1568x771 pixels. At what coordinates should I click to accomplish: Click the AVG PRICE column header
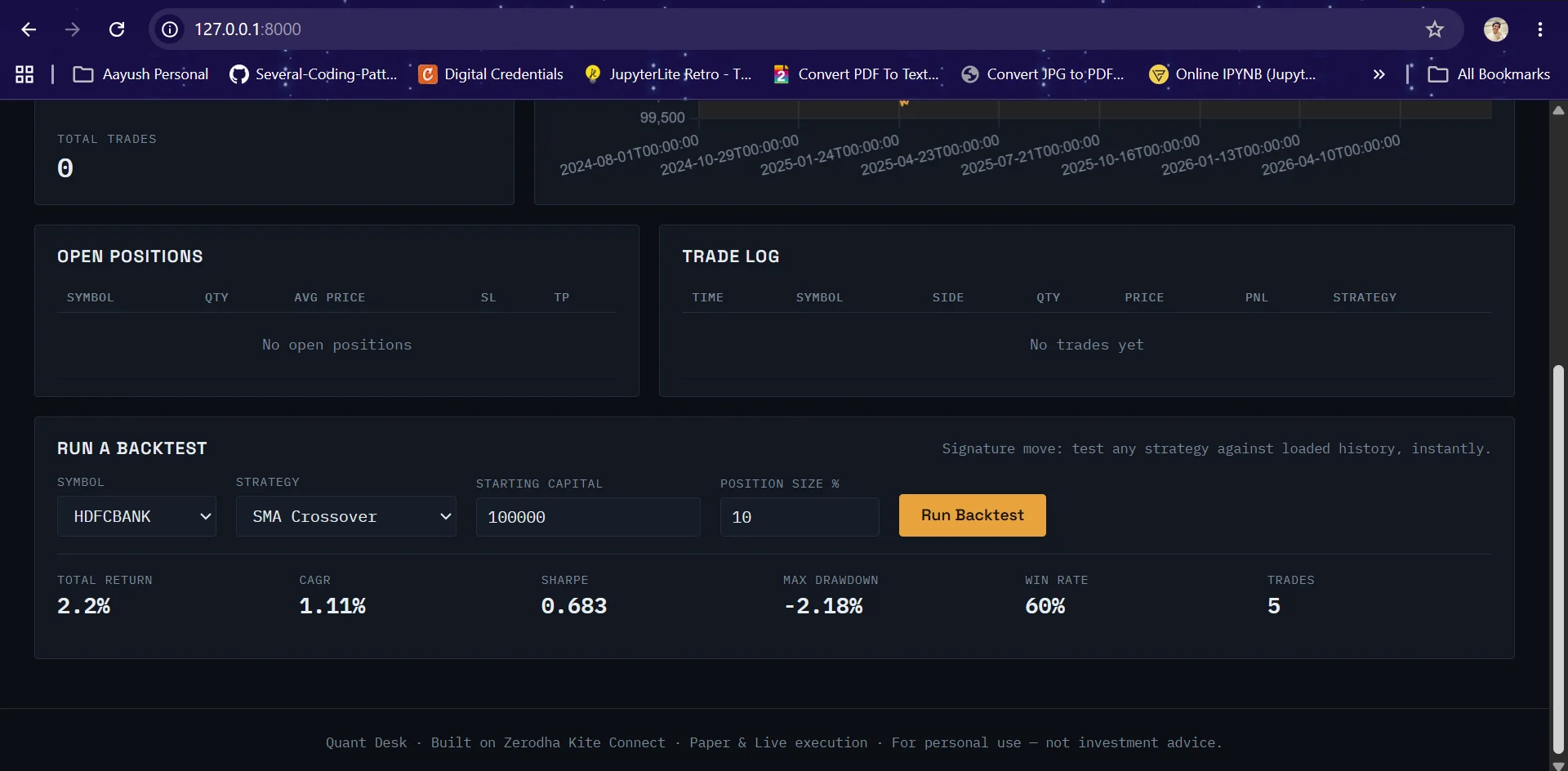(330, 297)
